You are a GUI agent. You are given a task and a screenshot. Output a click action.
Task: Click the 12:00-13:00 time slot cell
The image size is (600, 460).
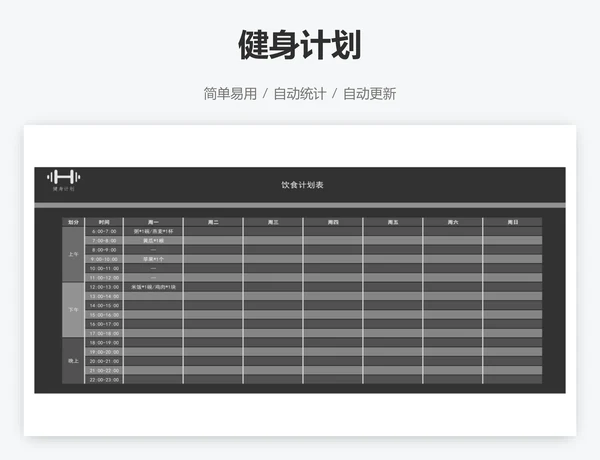click(104, 287)
